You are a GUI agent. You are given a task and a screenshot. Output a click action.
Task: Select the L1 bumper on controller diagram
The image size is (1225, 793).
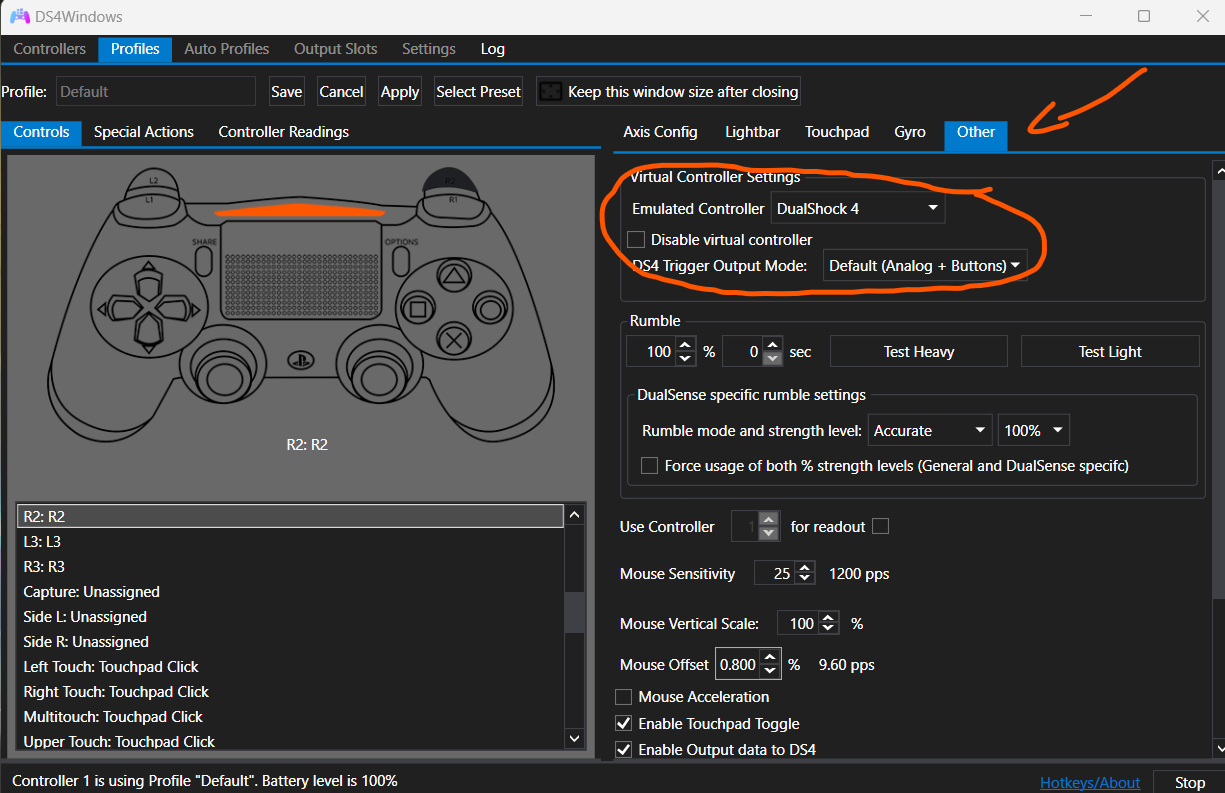point(149,201)
